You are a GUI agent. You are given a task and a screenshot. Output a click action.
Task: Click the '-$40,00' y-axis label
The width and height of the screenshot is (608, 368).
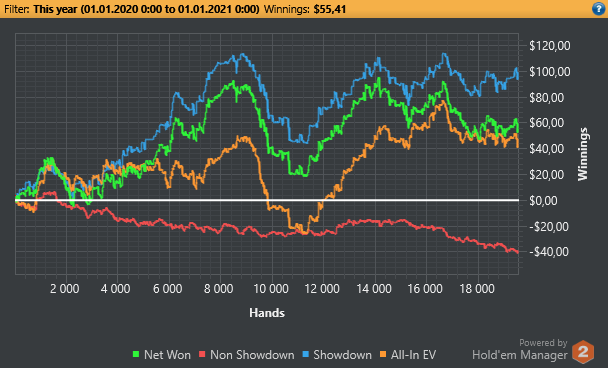click(x=548, y=252)
